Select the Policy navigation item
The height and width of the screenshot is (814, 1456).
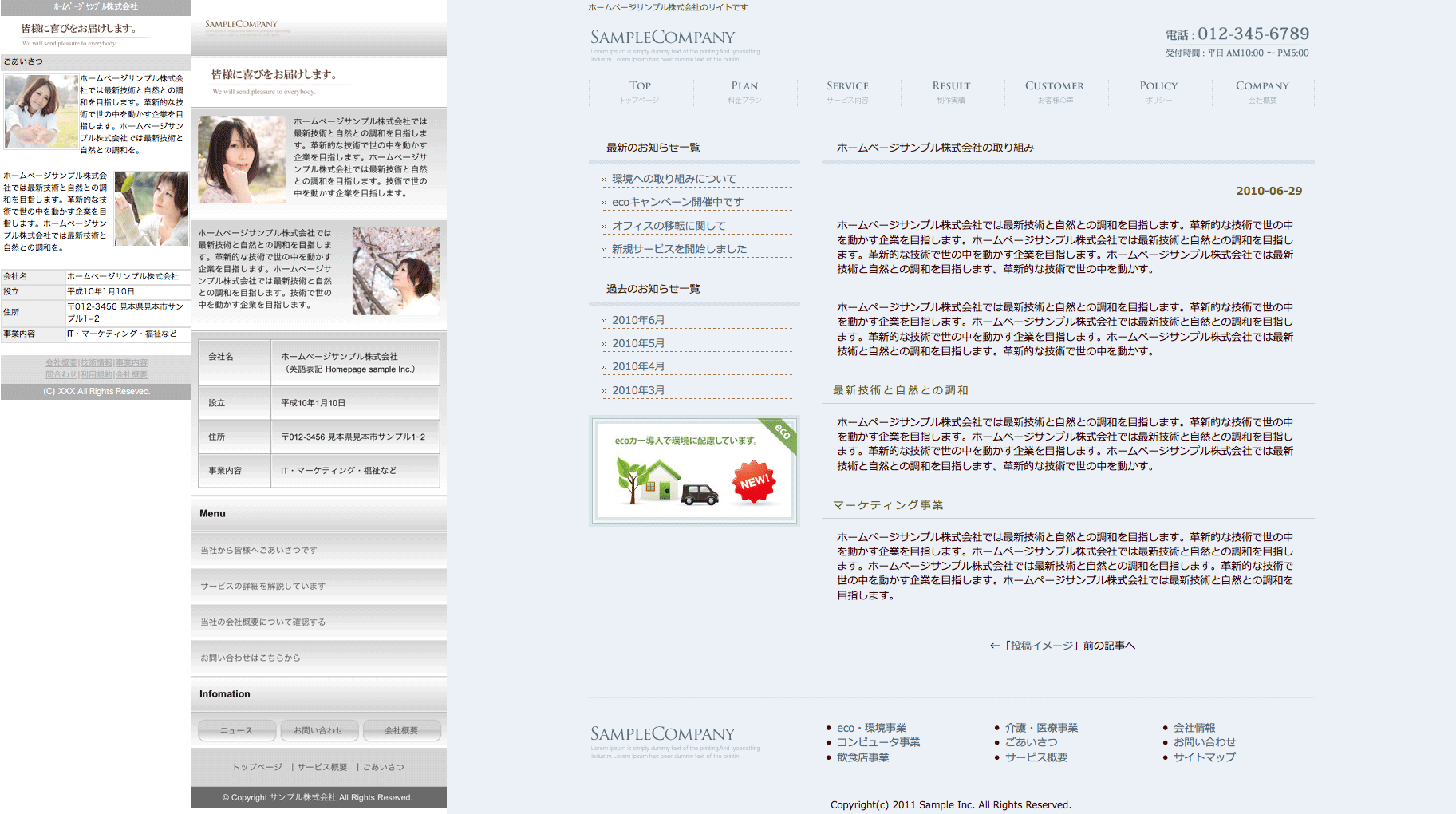tap(1158, 91)
